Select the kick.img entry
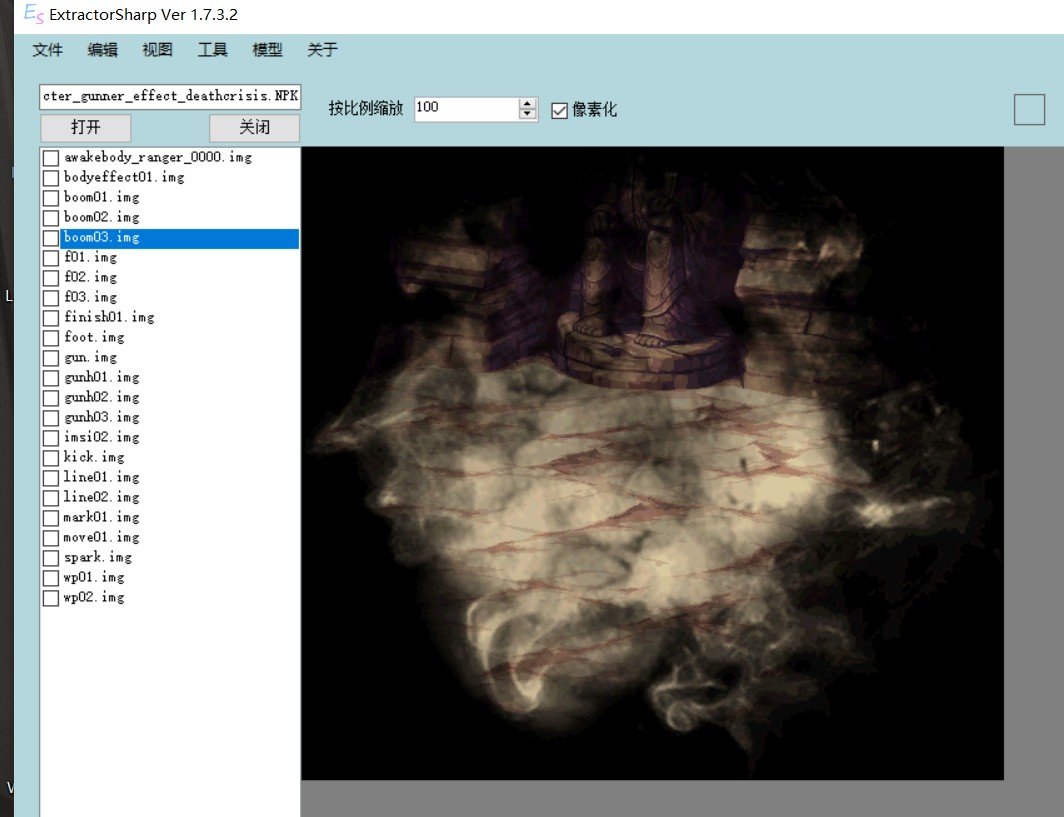 coord(94,457)
